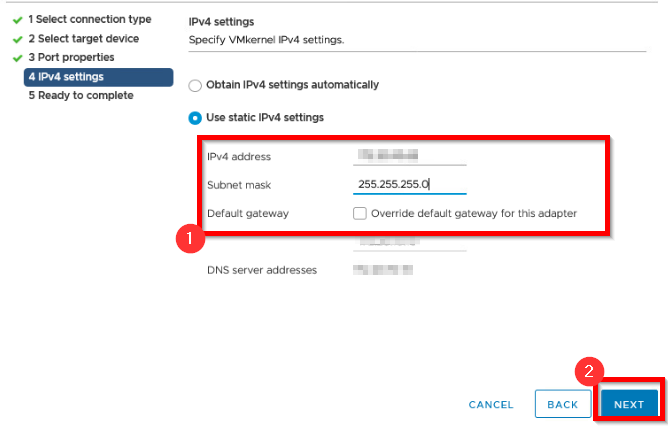
Task: Click the red annotation badge number 1
Action: pyautogui.click(x=190, y=238)
